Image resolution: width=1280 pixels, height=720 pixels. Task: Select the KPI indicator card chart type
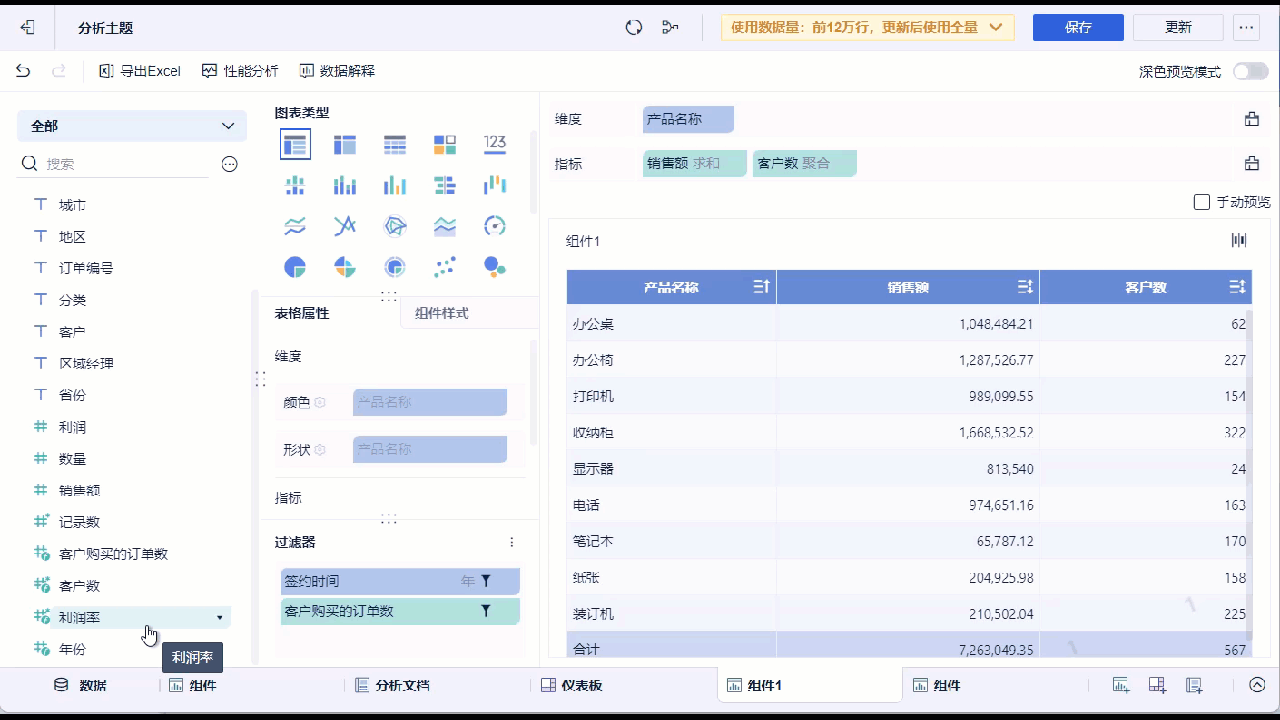click(445, 145)
